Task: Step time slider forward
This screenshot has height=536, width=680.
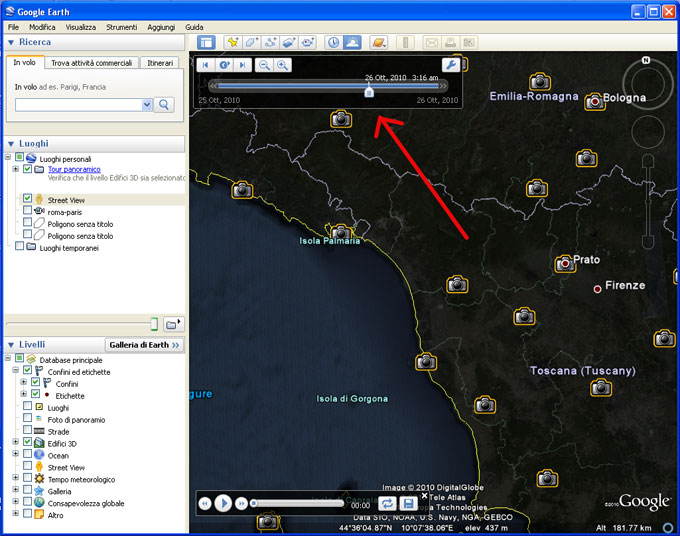Action: 242,65
